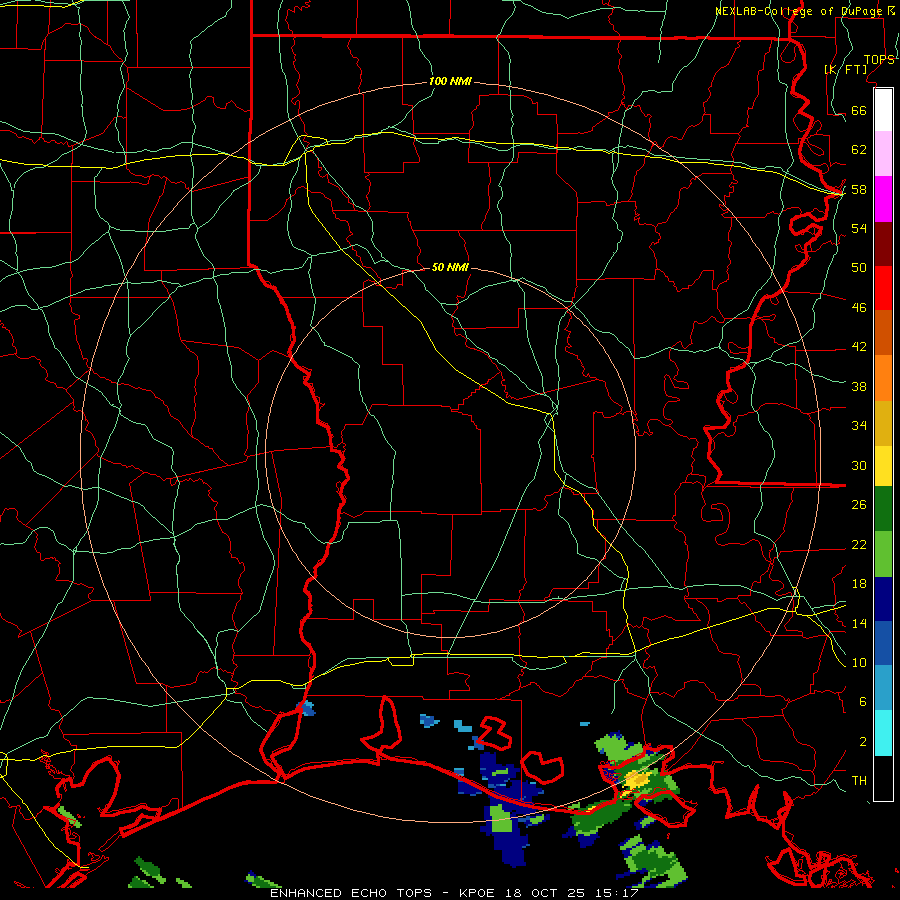Pick the light orange legend swatch
This screenshot has width=900, height=900.
(883, 378)
